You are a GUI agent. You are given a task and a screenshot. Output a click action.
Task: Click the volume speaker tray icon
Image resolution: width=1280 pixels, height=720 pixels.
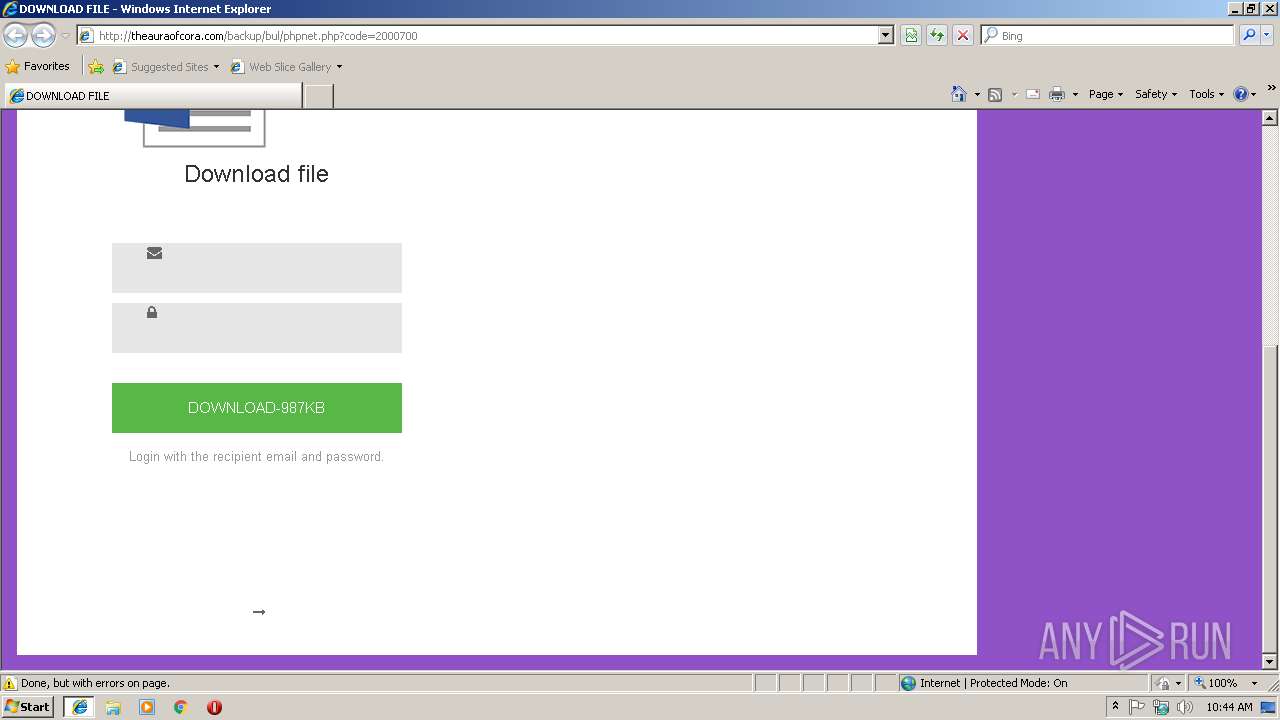[1185, 707]
